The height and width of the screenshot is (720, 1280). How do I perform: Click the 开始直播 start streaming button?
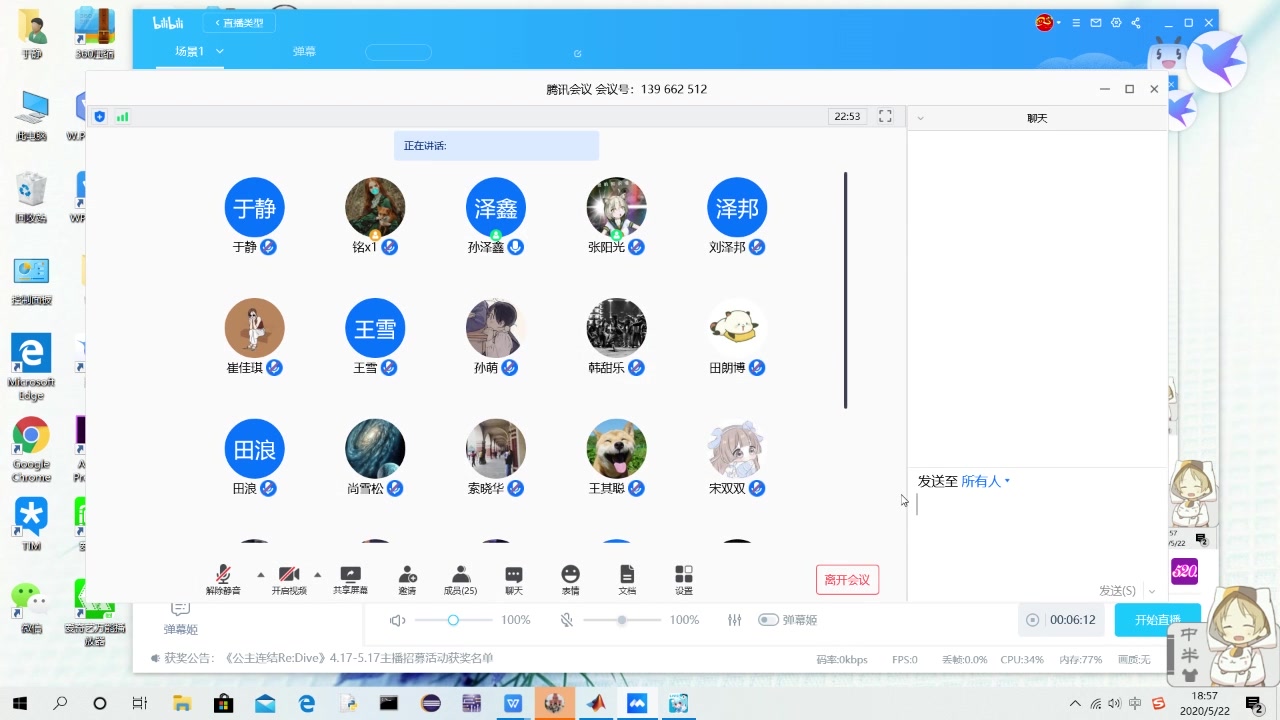tap(1158, 620)
